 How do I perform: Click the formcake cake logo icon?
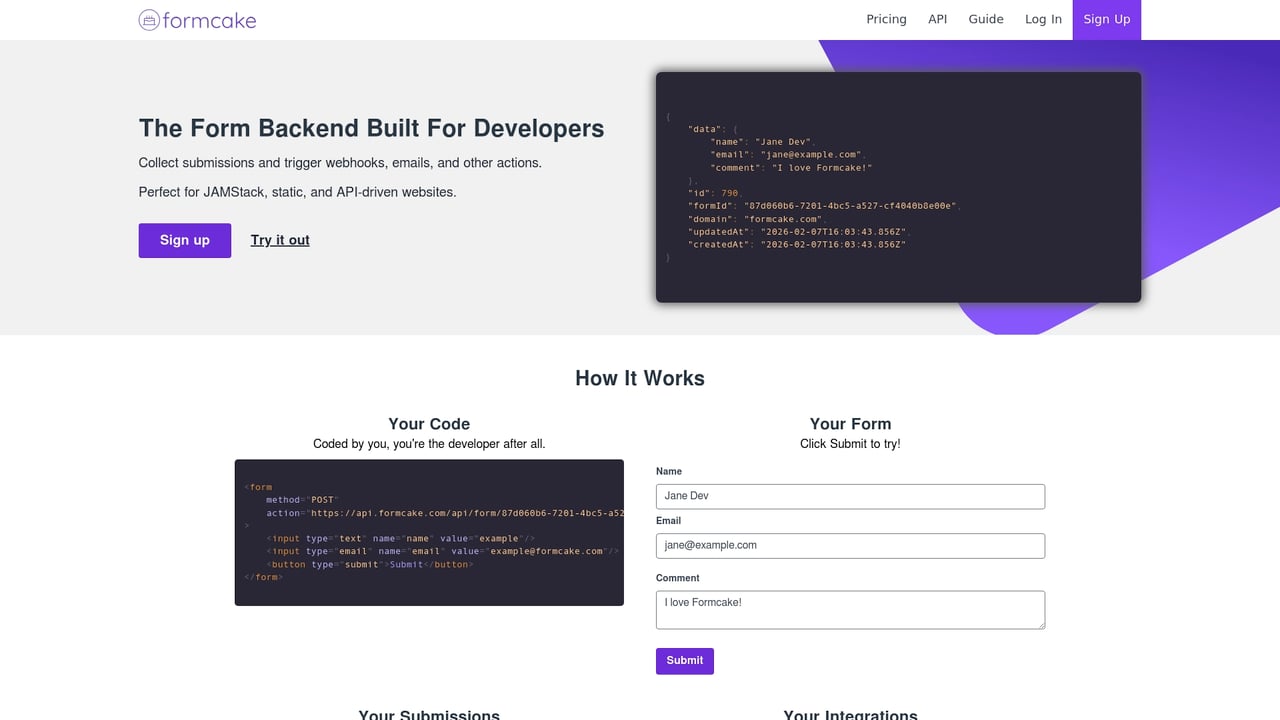pyautogui.click(x=148, y=19)
